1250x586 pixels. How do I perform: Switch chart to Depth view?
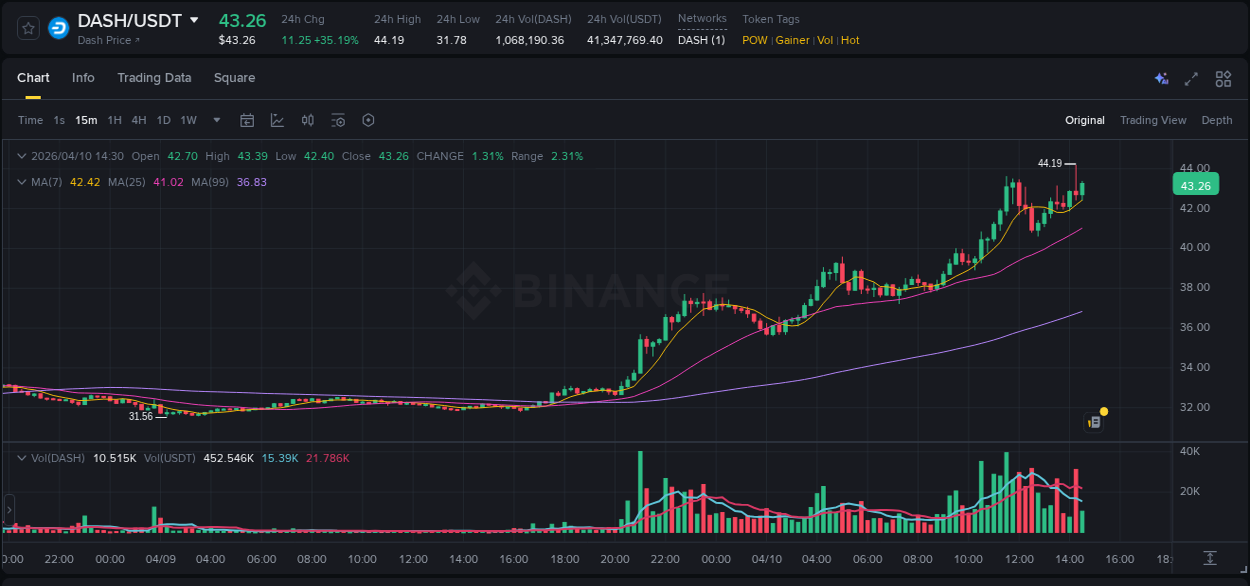point(1216,120)
